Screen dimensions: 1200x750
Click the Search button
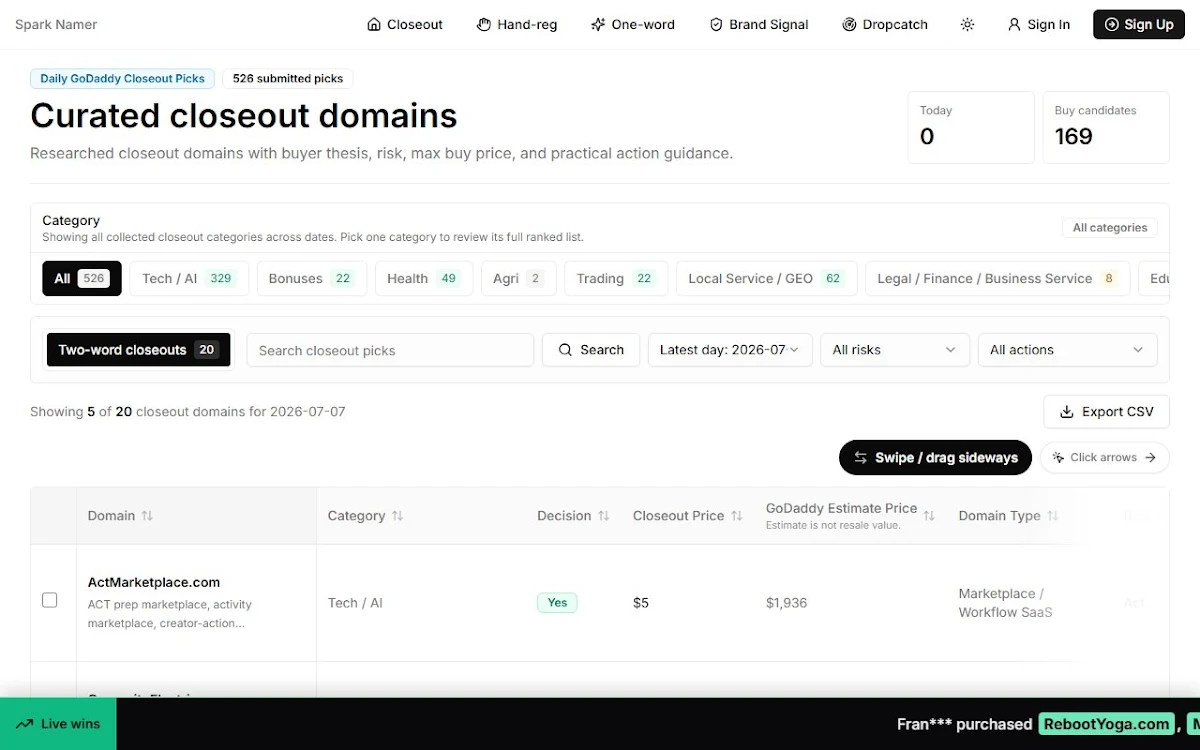(591, 350)
